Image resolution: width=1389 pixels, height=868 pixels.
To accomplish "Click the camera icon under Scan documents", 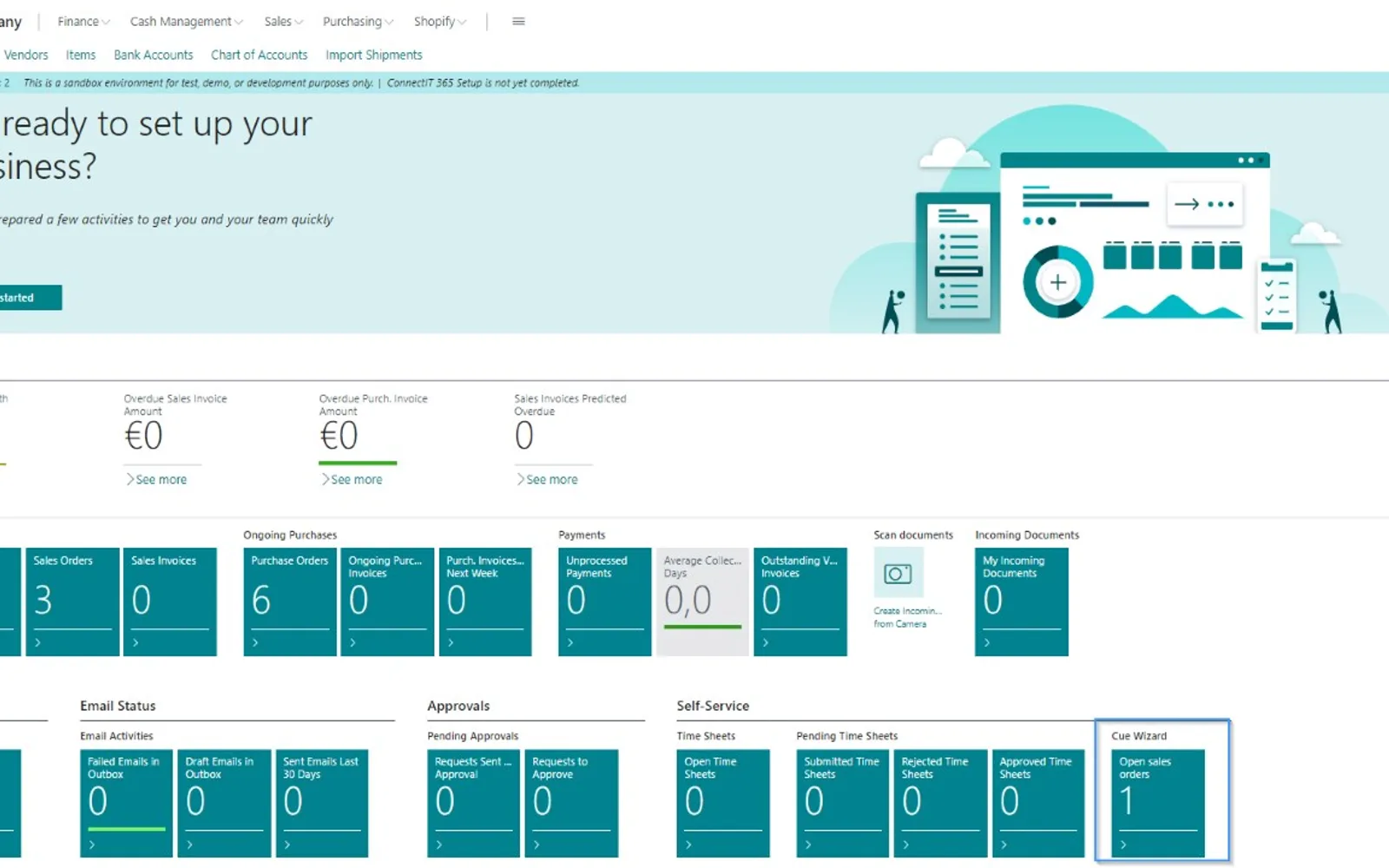I will 898,573.
